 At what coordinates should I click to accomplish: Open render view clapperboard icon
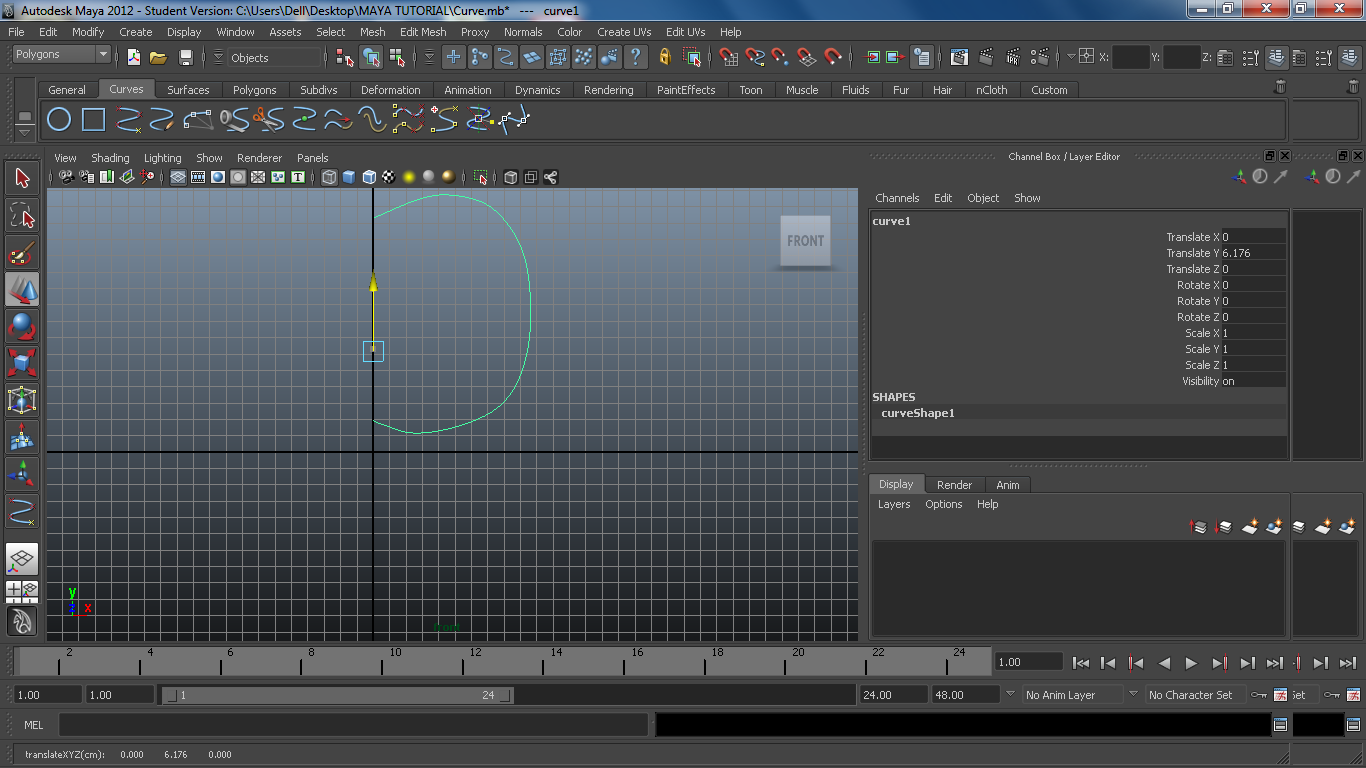tap(959, 57)
